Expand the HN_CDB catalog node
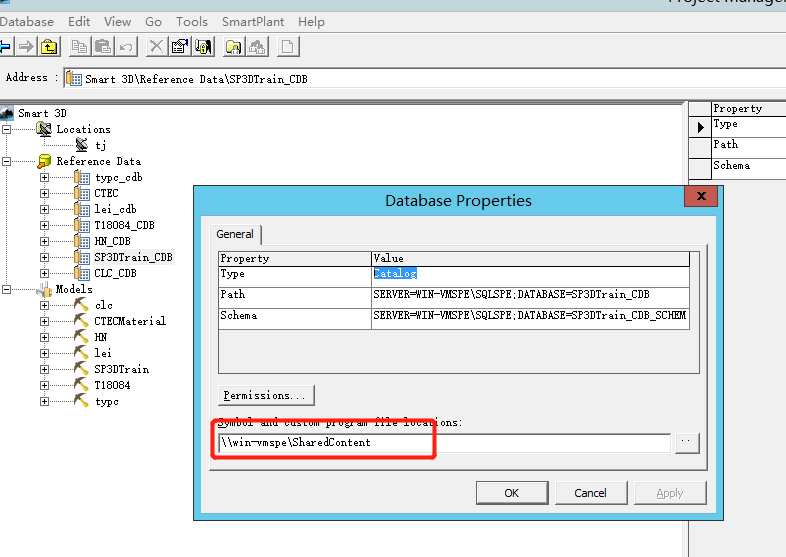The image size is (786, 557). coord(45,241)
